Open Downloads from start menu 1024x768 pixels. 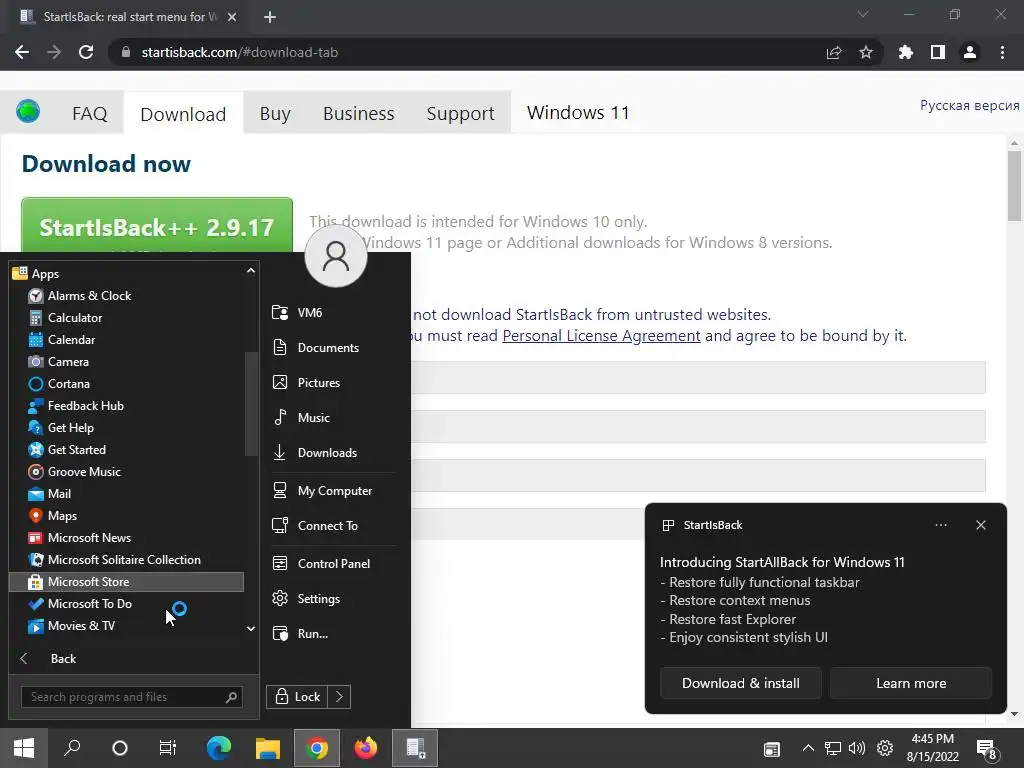click(x=315, y=453)
